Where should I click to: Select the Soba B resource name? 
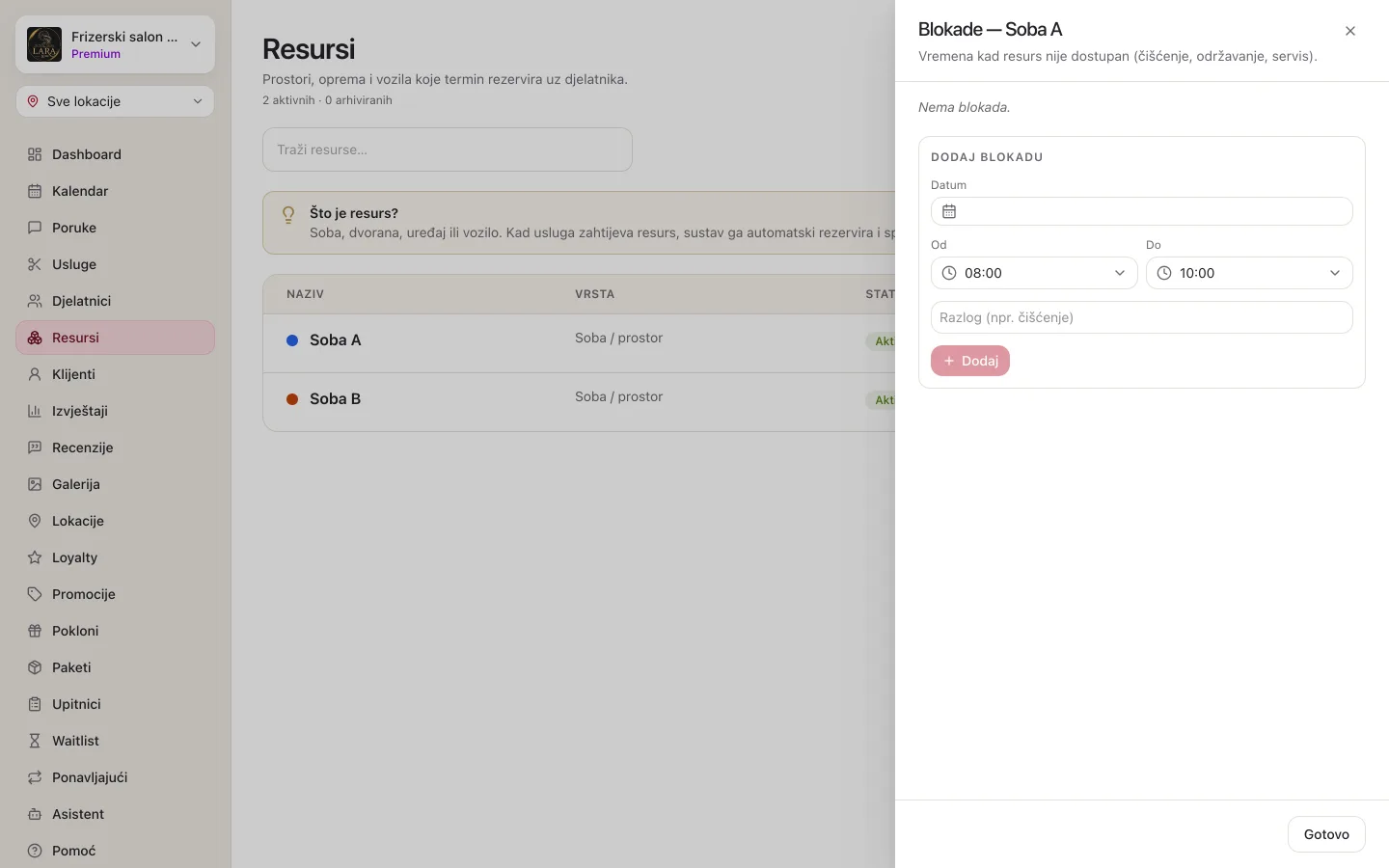point(335,399)
